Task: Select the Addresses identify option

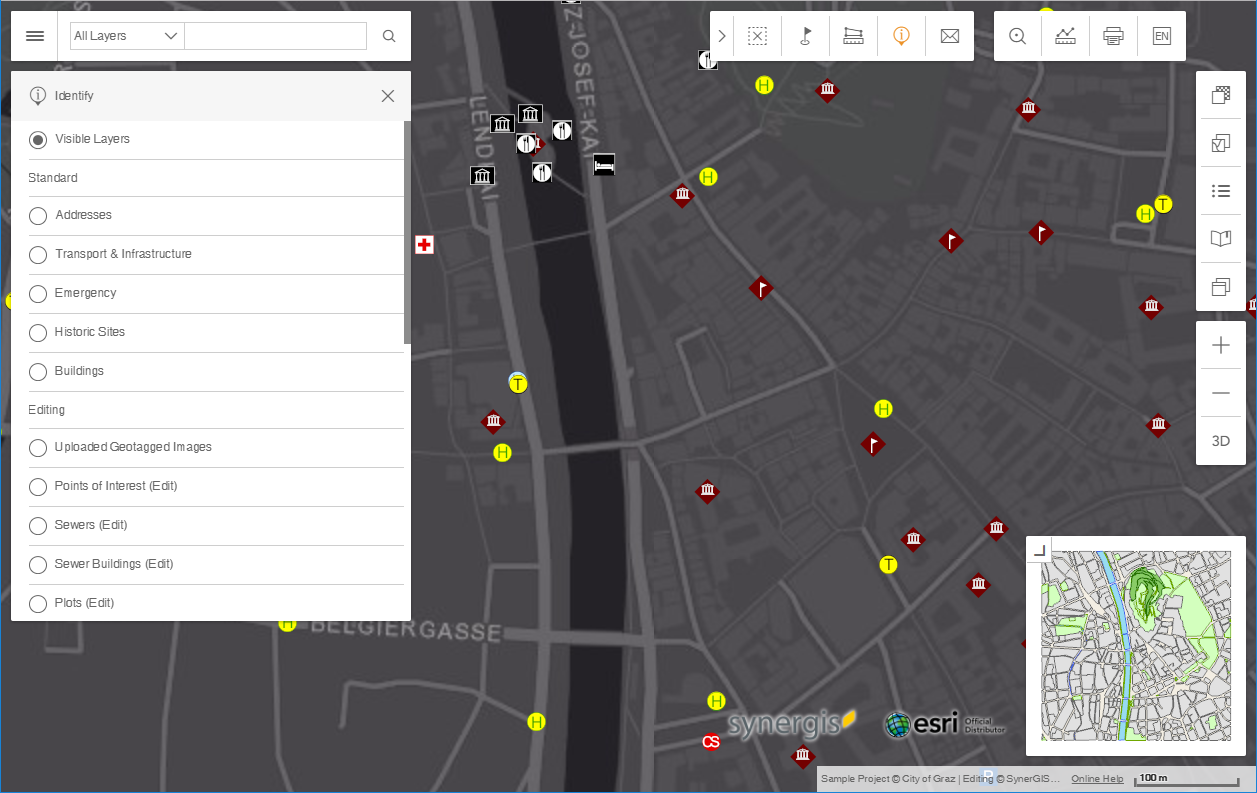Action: click(37, 215)
